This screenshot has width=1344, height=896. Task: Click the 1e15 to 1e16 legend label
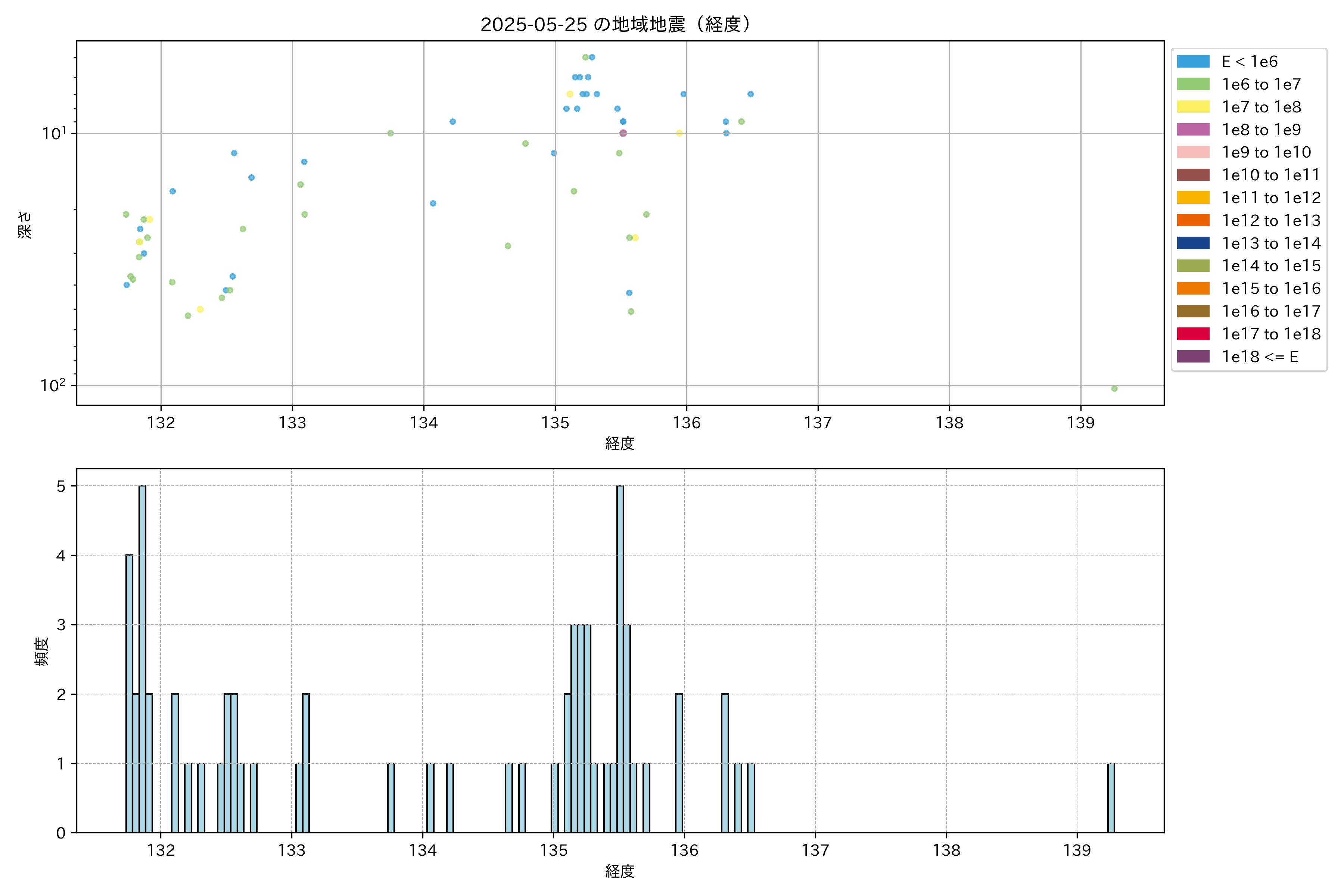(1271, 289)
